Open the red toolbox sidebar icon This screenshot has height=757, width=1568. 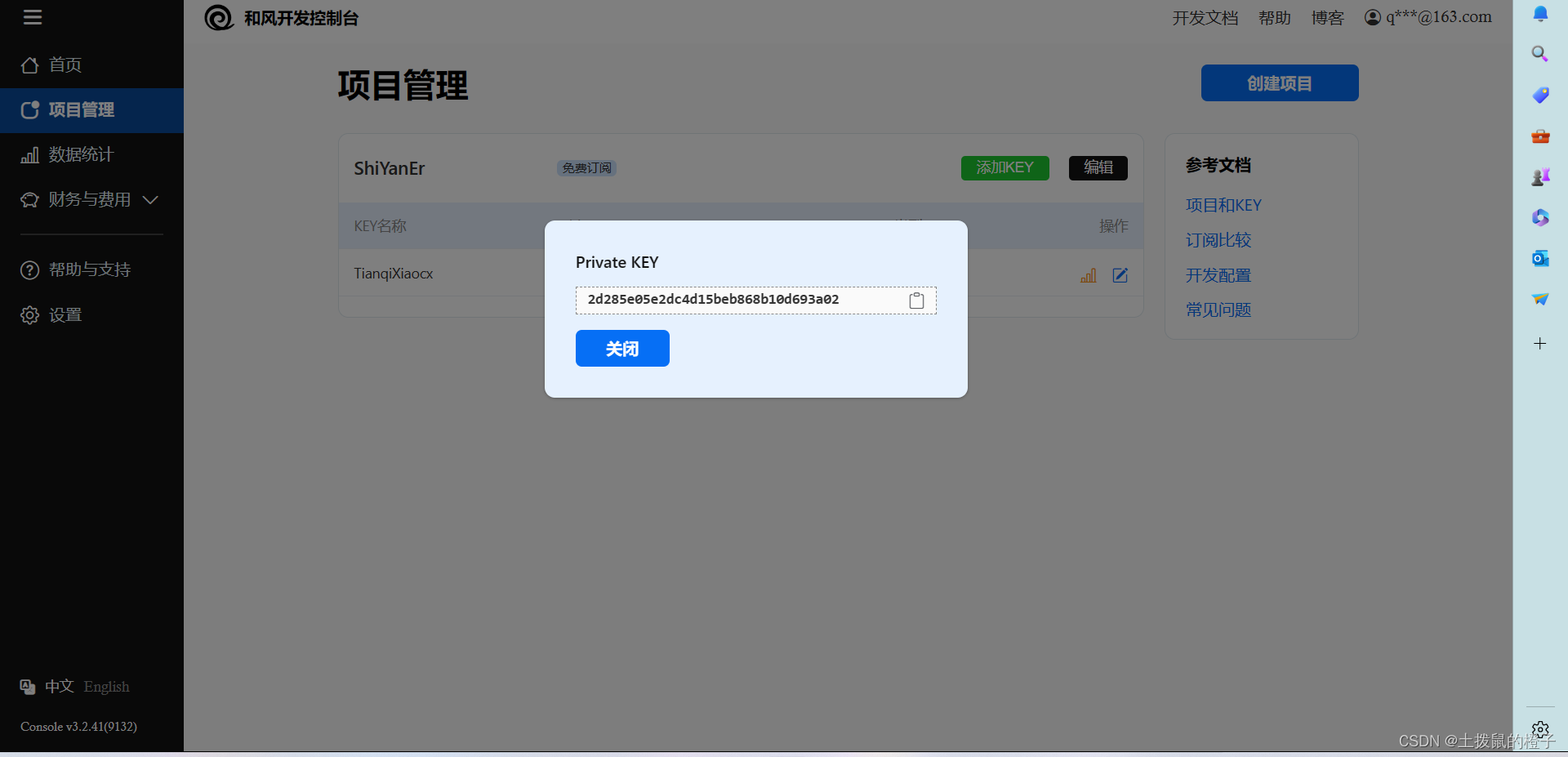click(x=1540, y=136)
